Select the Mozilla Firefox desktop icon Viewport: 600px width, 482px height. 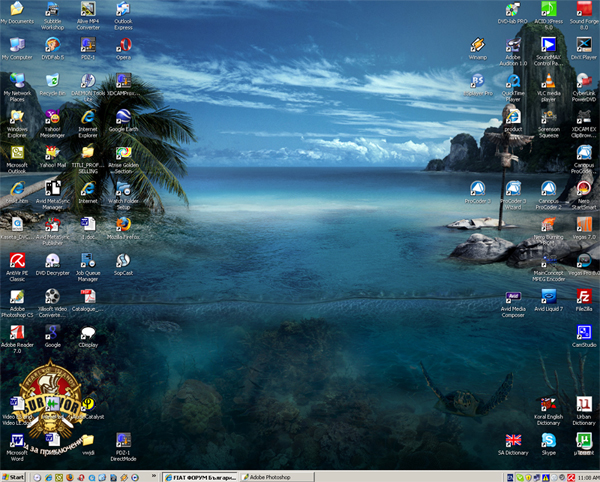click(x=123, y=225)
